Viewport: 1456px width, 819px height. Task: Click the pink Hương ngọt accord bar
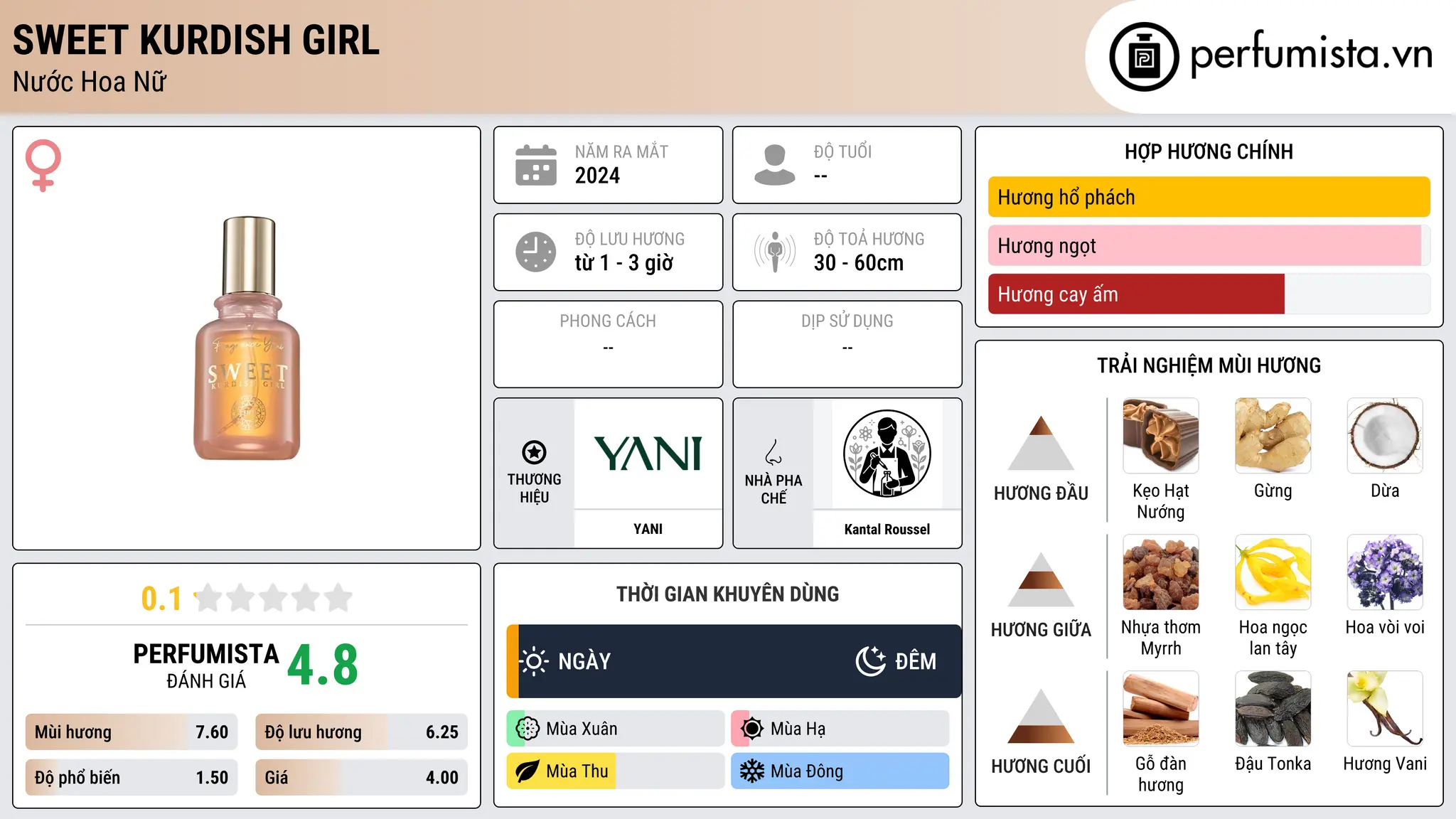point(1209,245)
